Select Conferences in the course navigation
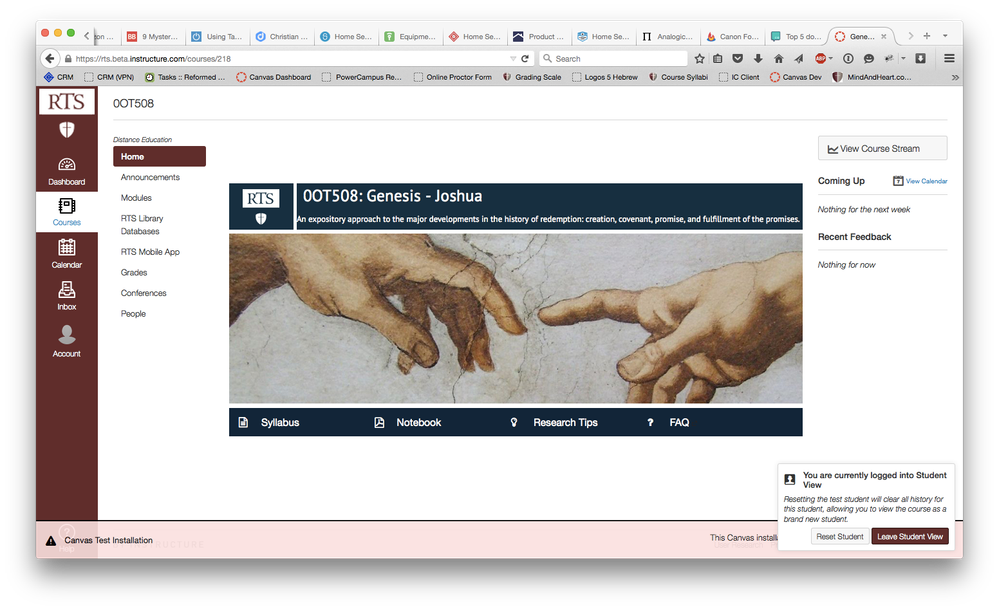 click(x=143, y=293)
